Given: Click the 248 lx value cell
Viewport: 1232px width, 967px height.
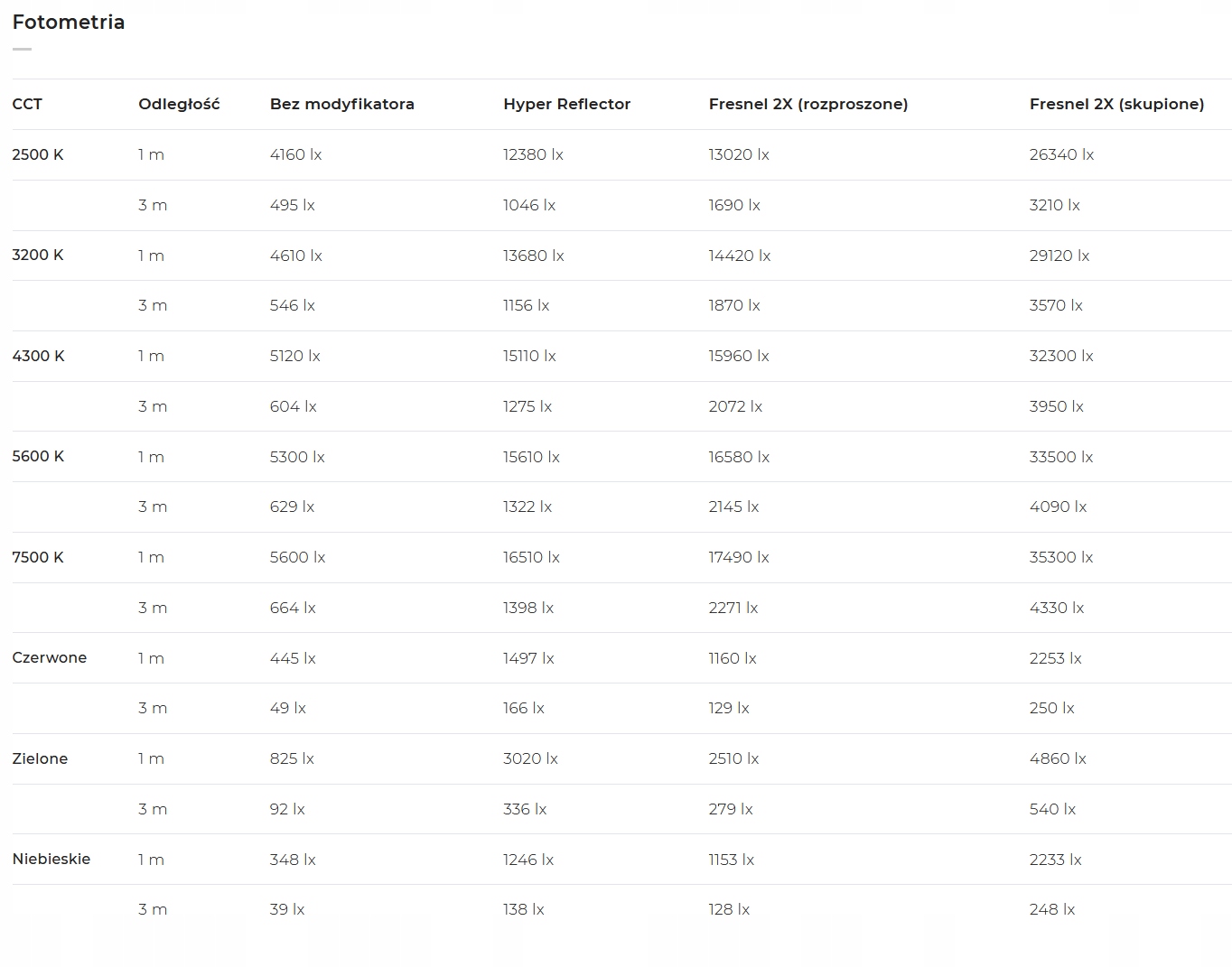Looking at the screenshot, I should (1051, 909).
